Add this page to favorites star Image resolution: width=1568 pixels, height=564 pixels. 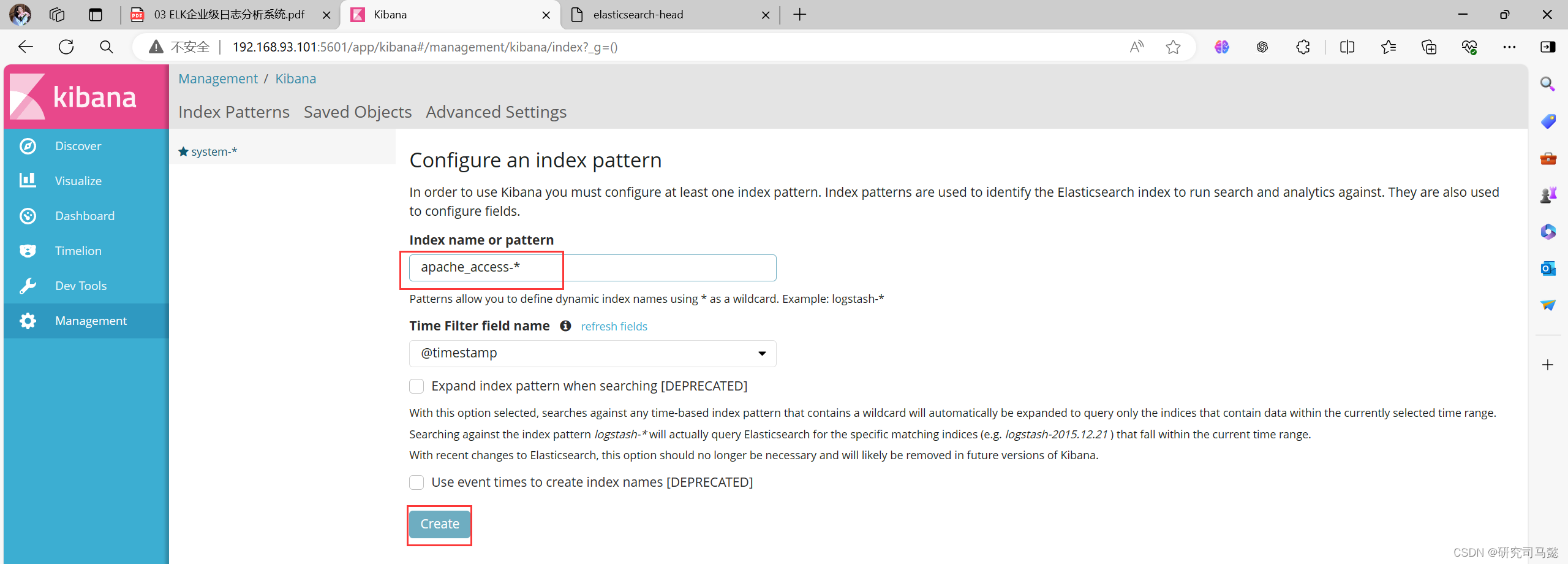(1173, 47)
